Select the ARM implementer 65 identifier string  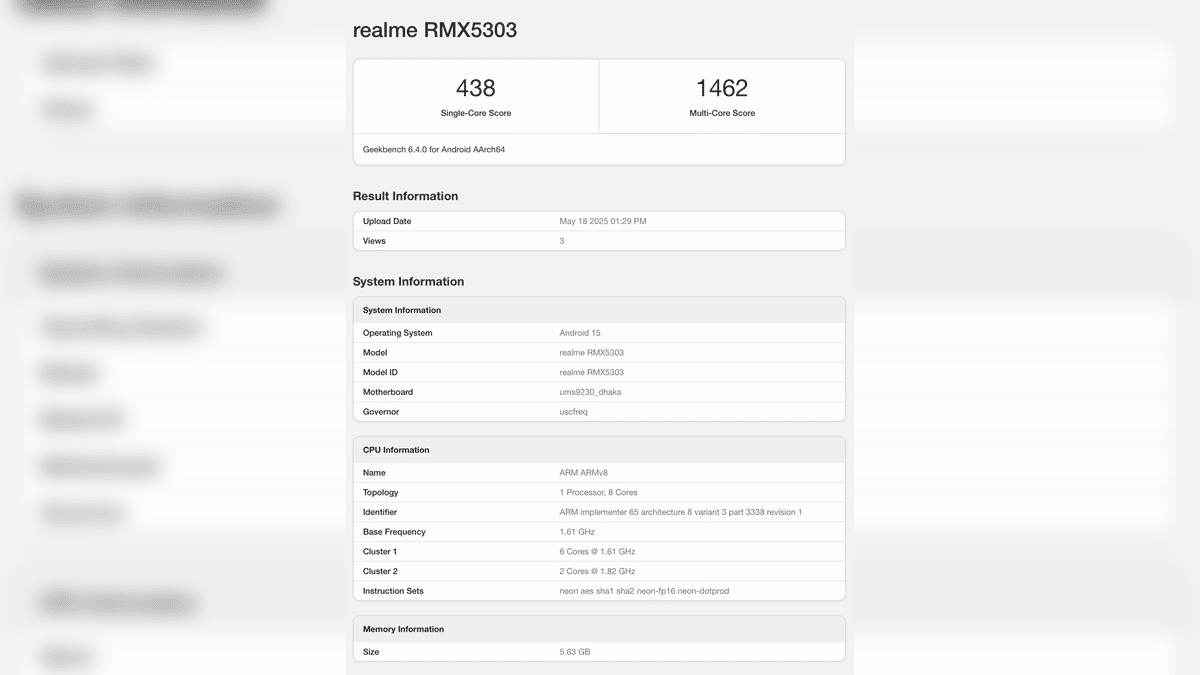[681, 512]
